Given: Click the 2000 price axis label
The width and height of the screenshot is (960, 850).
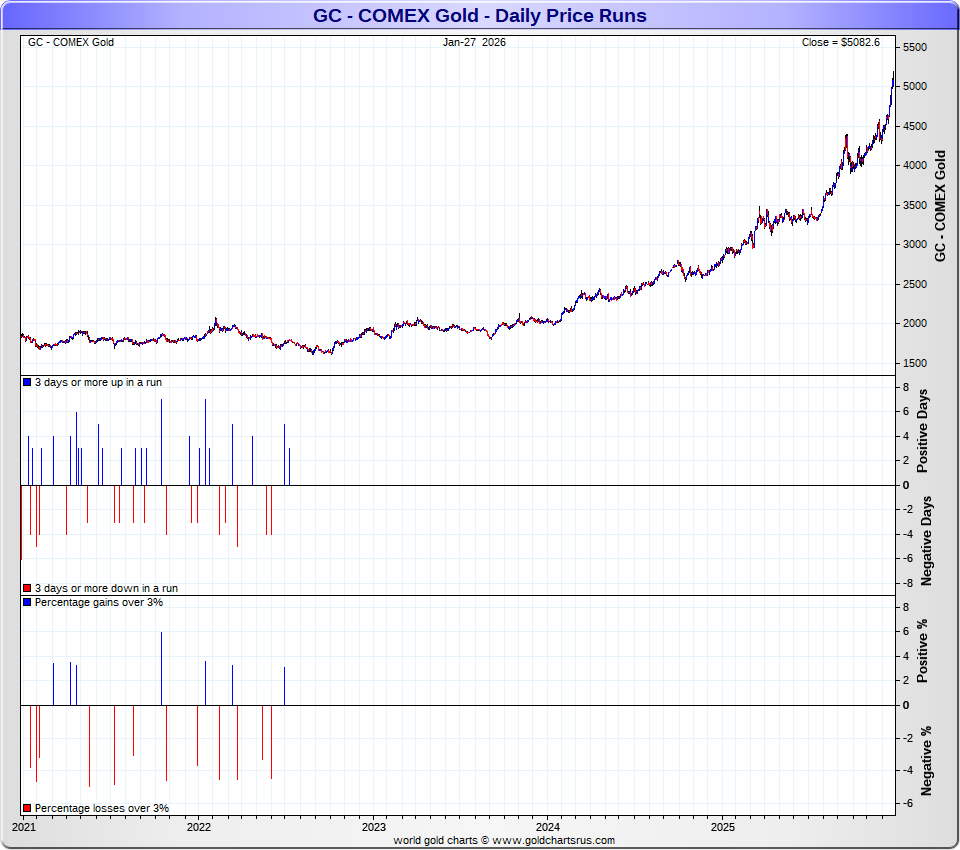Looking at the screenshot, I should click(x=915, y=323).
